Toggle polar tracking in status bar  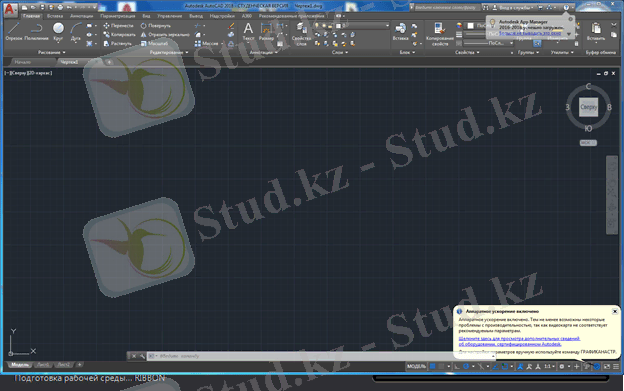coord(466,366)
